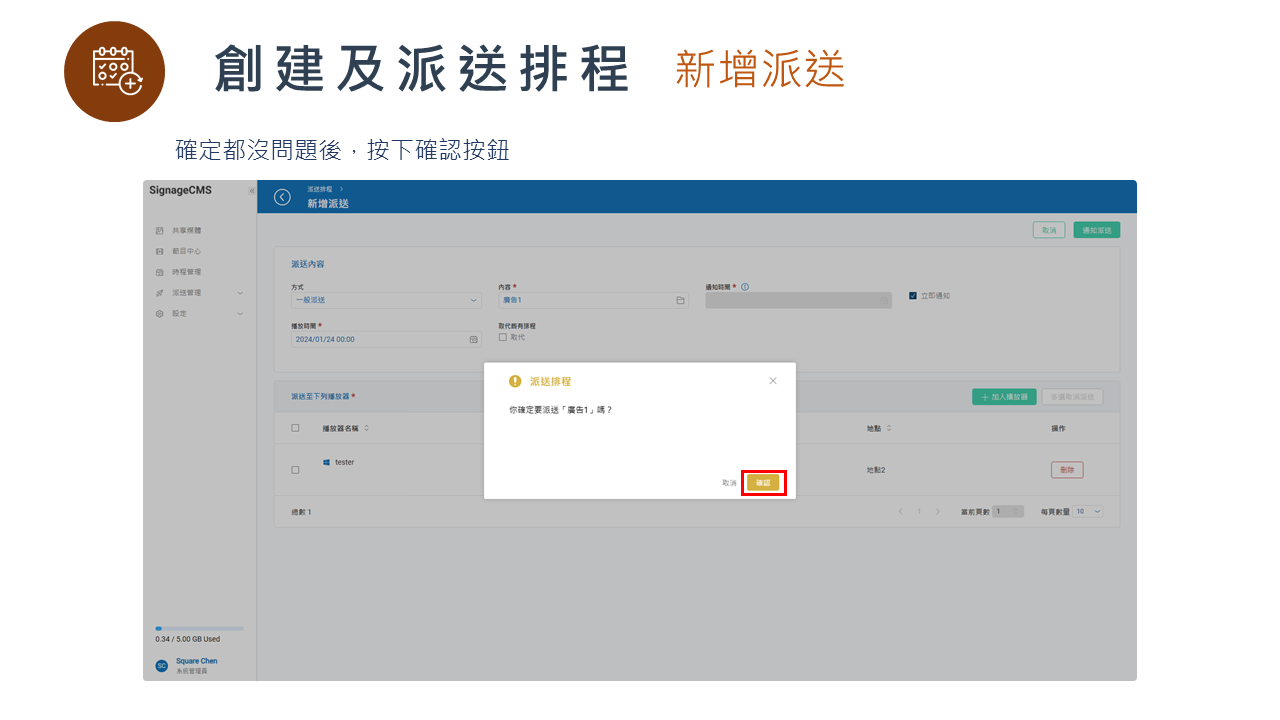1280x720 pixels.
Task: Open the 方式 dropdown showing 一般派送
Action: (385, 300)
